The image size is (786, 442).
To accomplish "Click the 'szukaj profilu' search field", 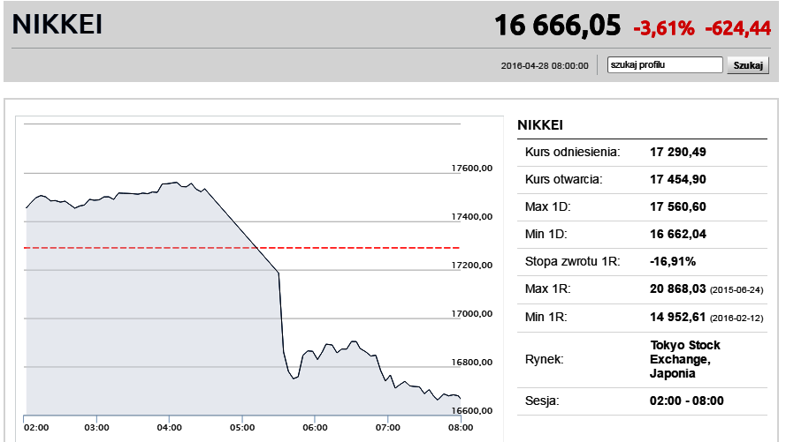I will [664, 65].
